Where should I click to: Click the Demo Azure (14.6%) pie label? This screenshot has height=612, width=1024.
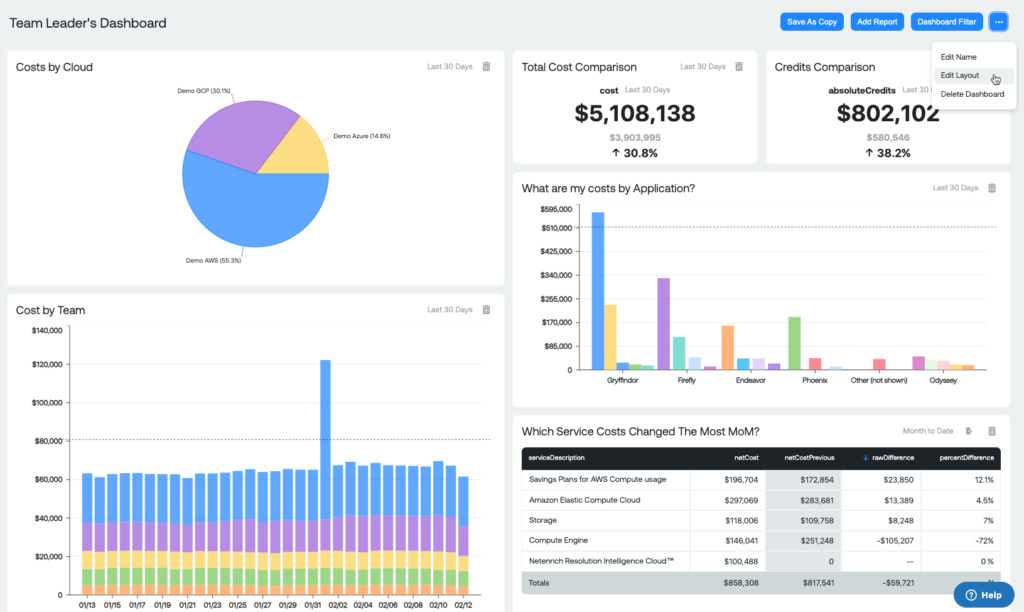click(x=362, y=136)
